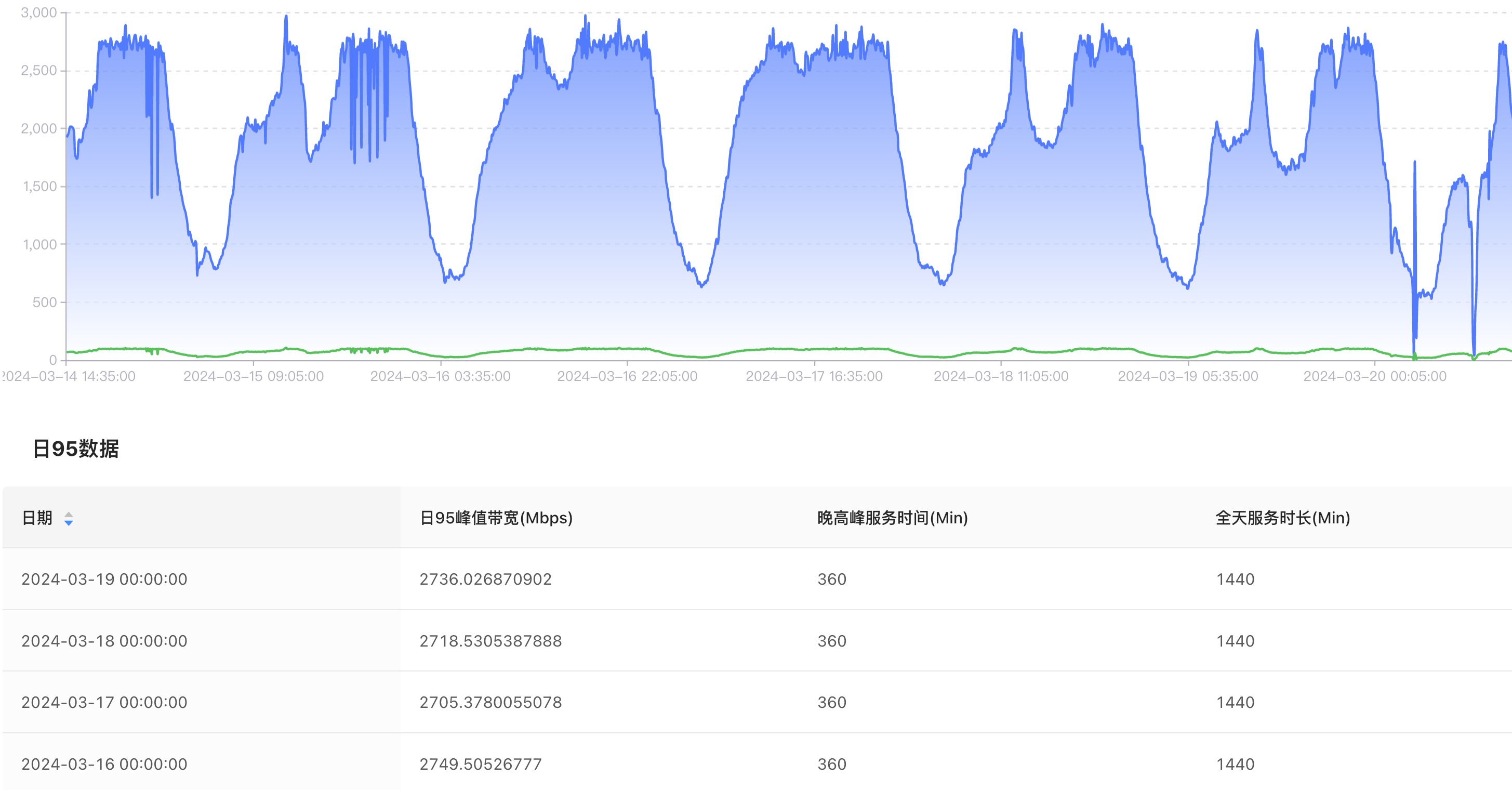Image resolution: width=1512 pixels, height=790 pixels.
Task: Click 360 in the 2024-03-18 row
Action: coord(832,641)
